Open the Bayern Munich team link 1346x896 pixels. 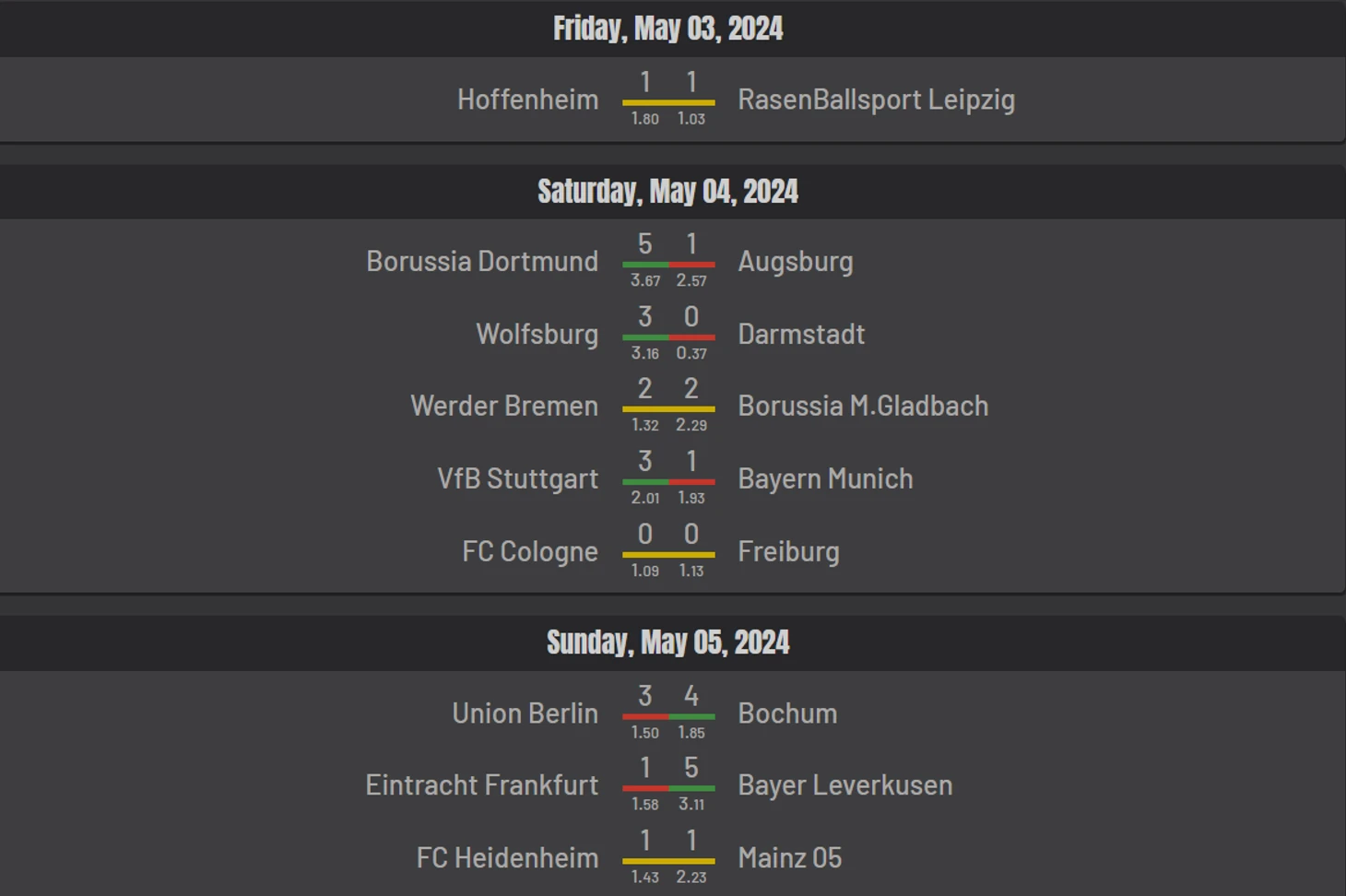[x=825, y=479]
